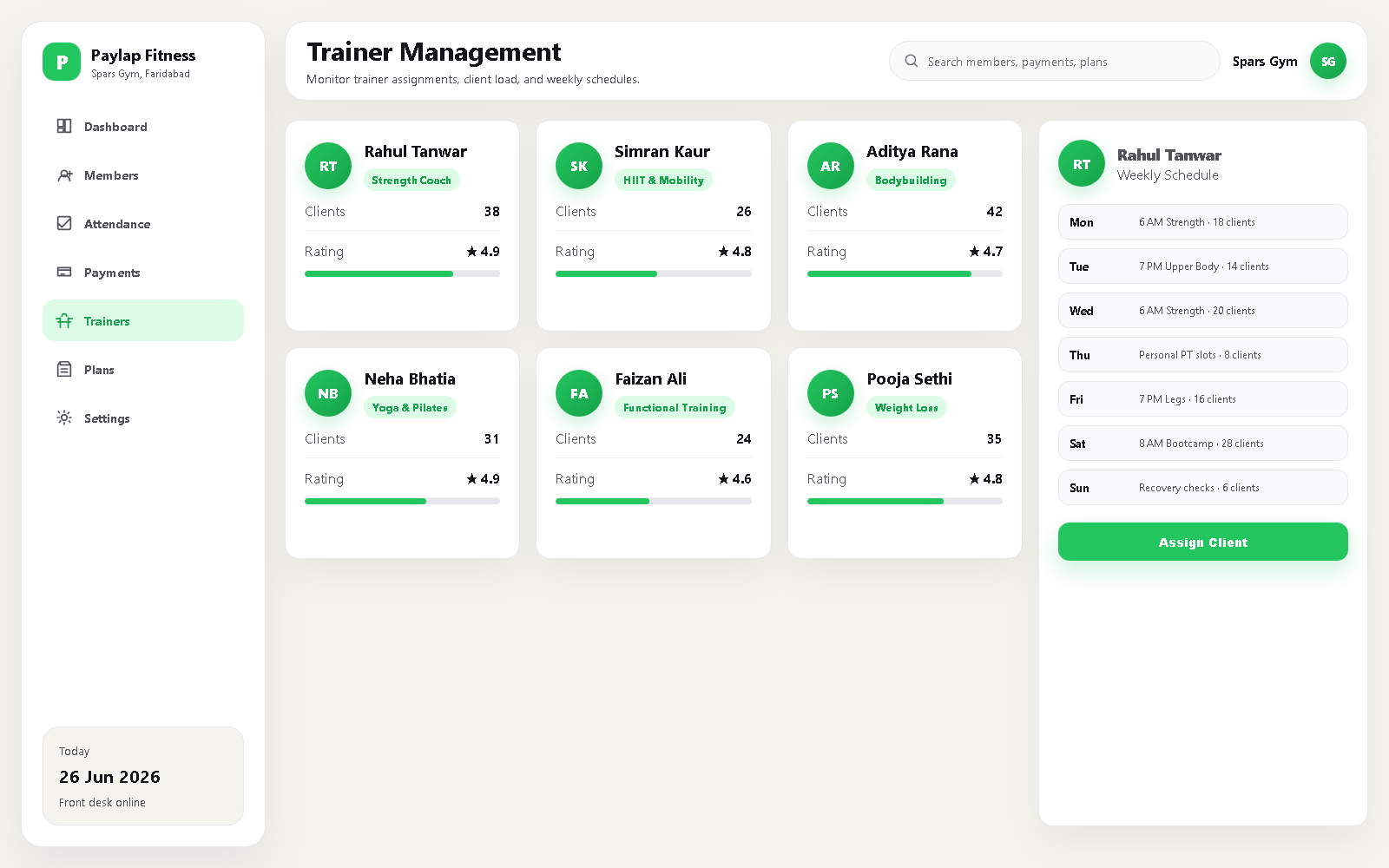Click Pooja Sethi's rating progress bar
The width and height of the screenshot is (1389, 868).
[x=905, y=501]
